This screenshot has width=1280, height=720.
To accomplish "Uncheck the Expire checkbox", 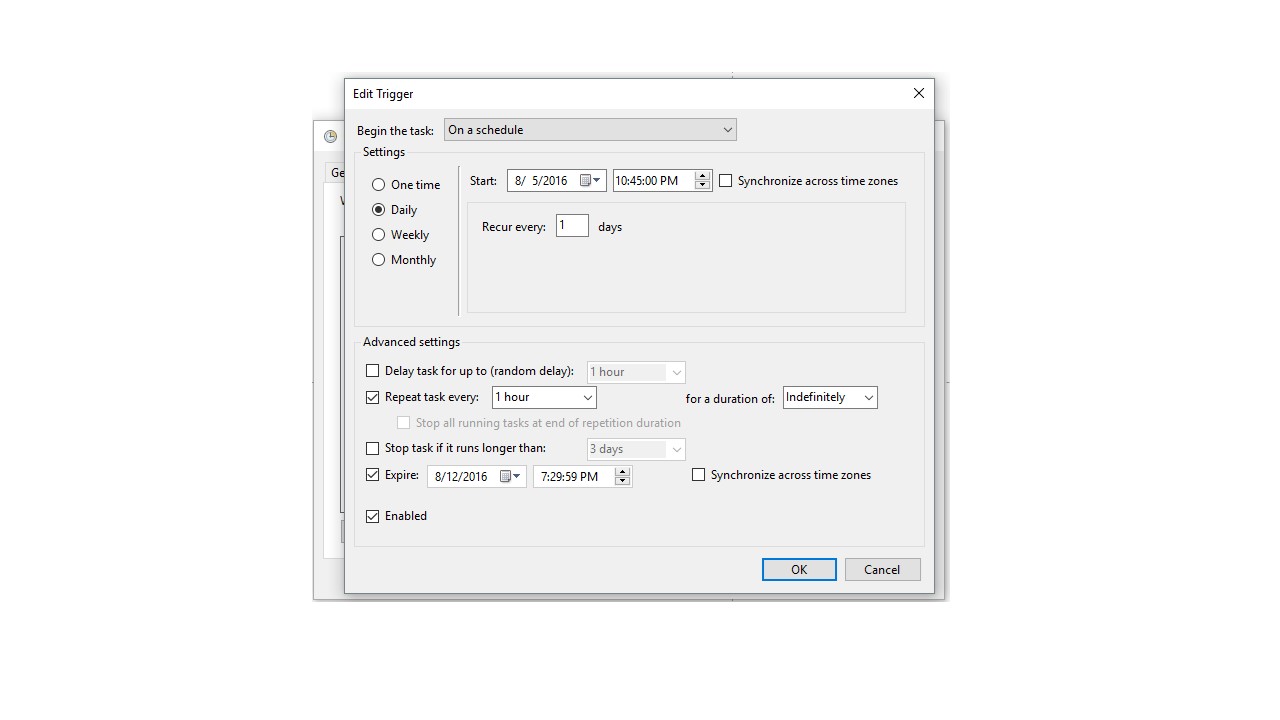I will pos(373,475).
